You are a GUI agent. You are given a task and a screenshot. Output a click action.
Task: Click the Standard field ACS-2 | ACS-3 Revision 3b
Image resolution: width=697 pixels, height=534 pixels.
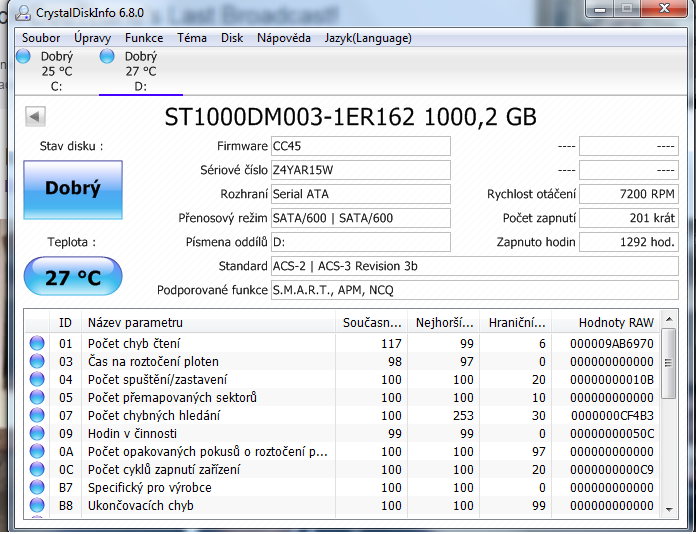point(475,266)
